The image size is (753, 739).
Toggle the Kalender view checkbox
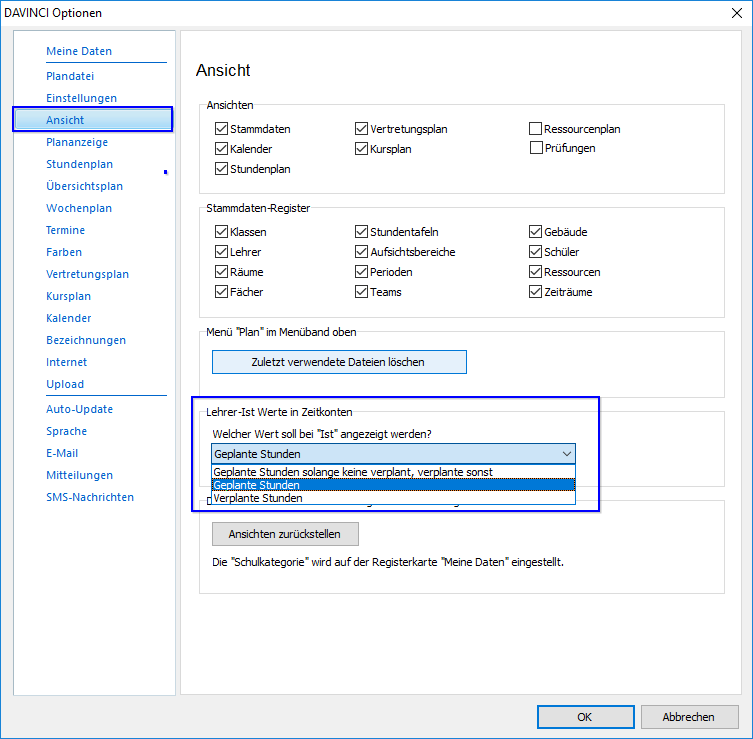coord(221,149)
